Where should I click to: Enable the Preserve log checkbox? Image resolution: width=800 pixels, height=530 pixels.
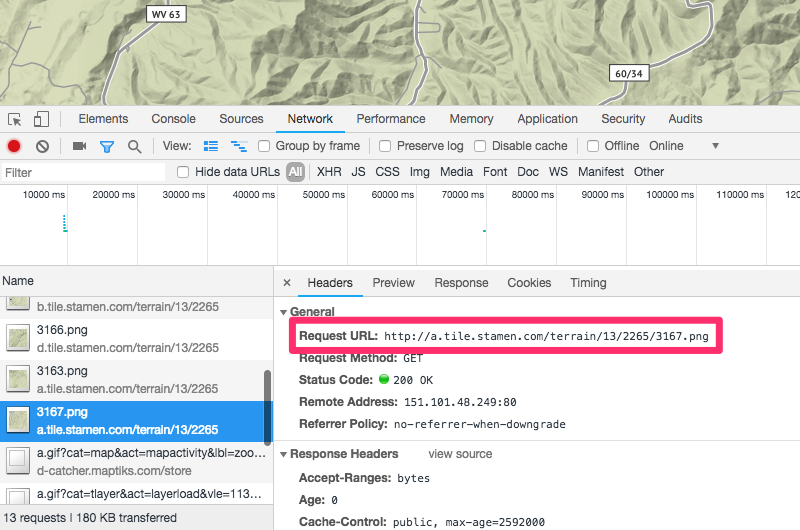click(386, 146)
